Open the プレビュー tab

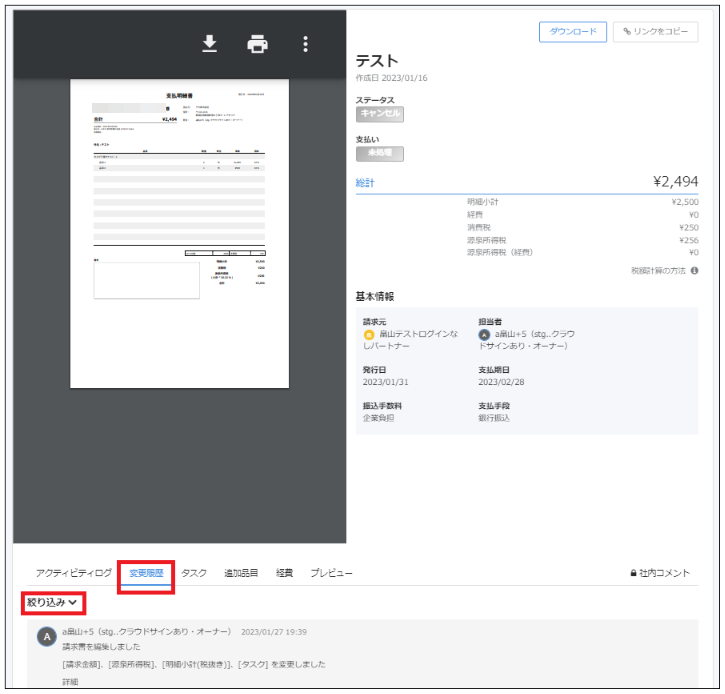coord(331,573)
